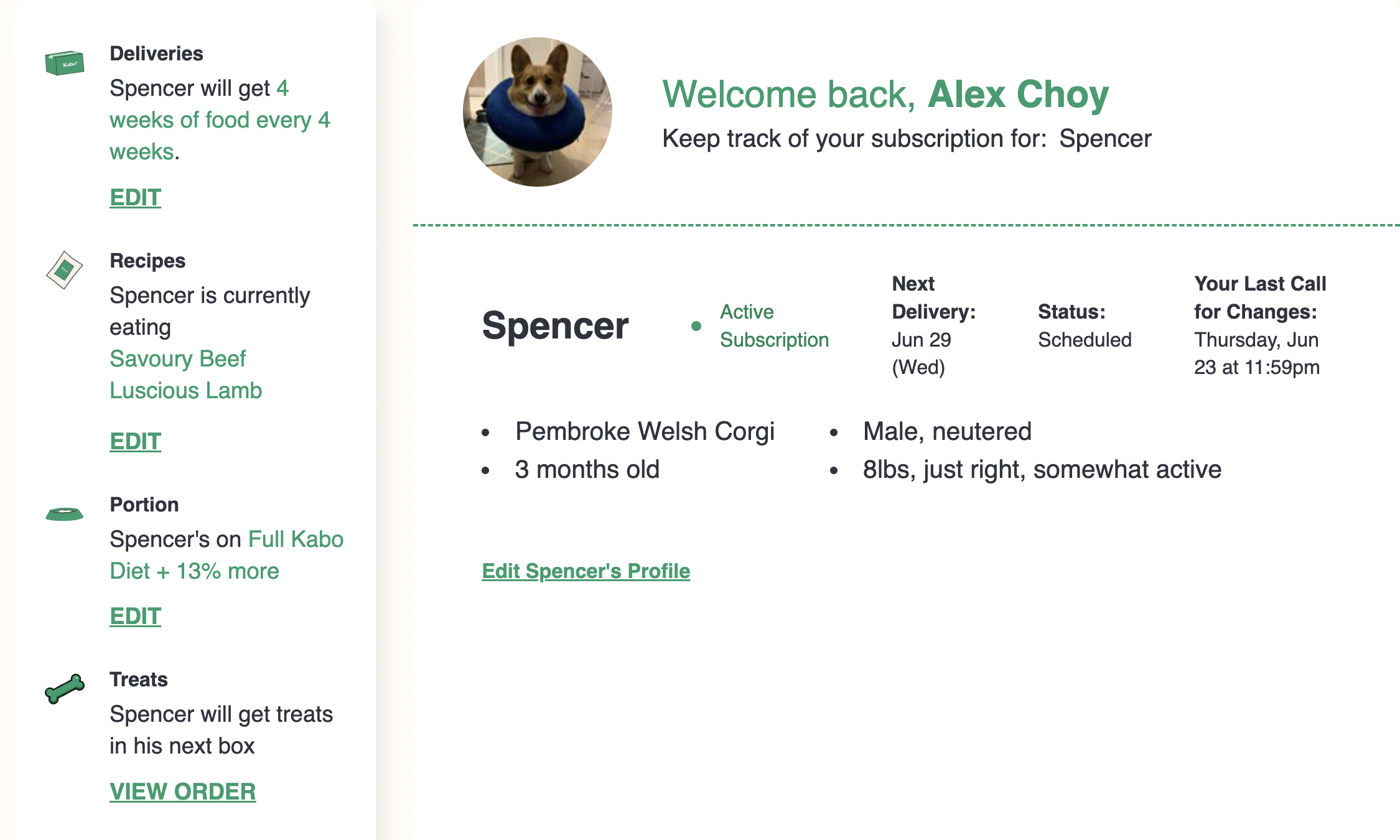Click the Spencer name heading
Screen dimensions: 1400x840
555,325
